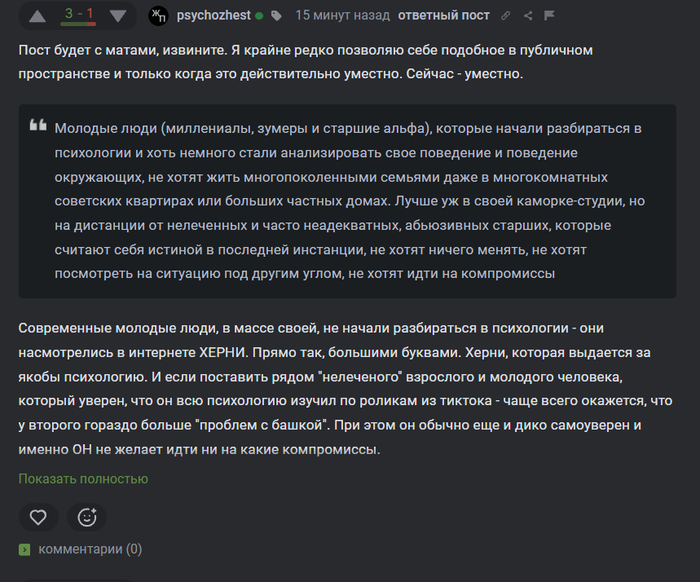Click the psychozhest author avatar
Screen dimensions: 700x582
tap(158, 16)
